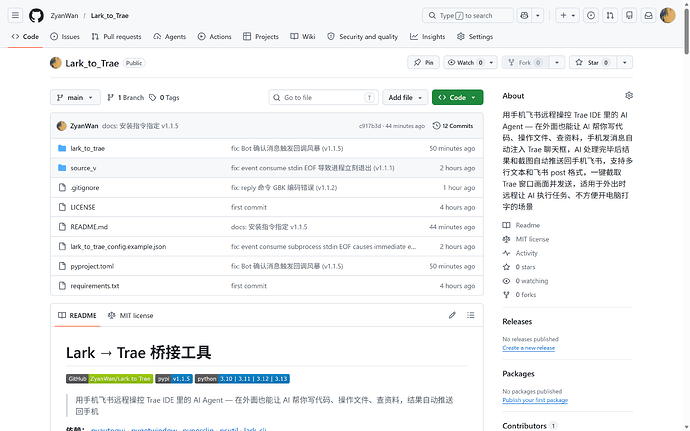
Task: Open requirements.txt file
Action: coord(95,286)
